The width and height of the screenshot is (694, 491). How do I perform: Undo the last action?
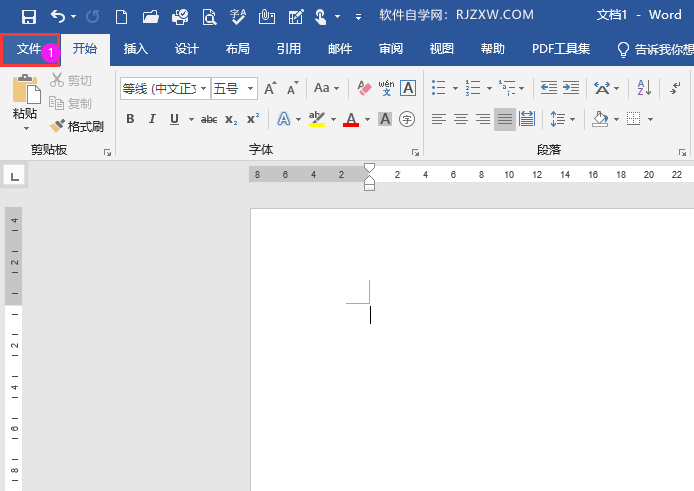tap(58, 17)
